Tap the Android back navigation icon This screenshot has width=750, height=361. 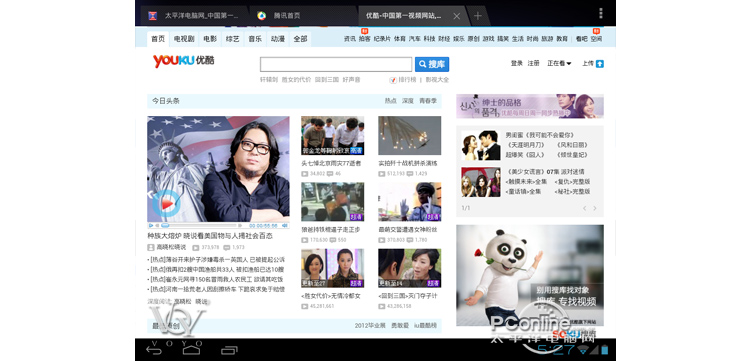[154, 350]
